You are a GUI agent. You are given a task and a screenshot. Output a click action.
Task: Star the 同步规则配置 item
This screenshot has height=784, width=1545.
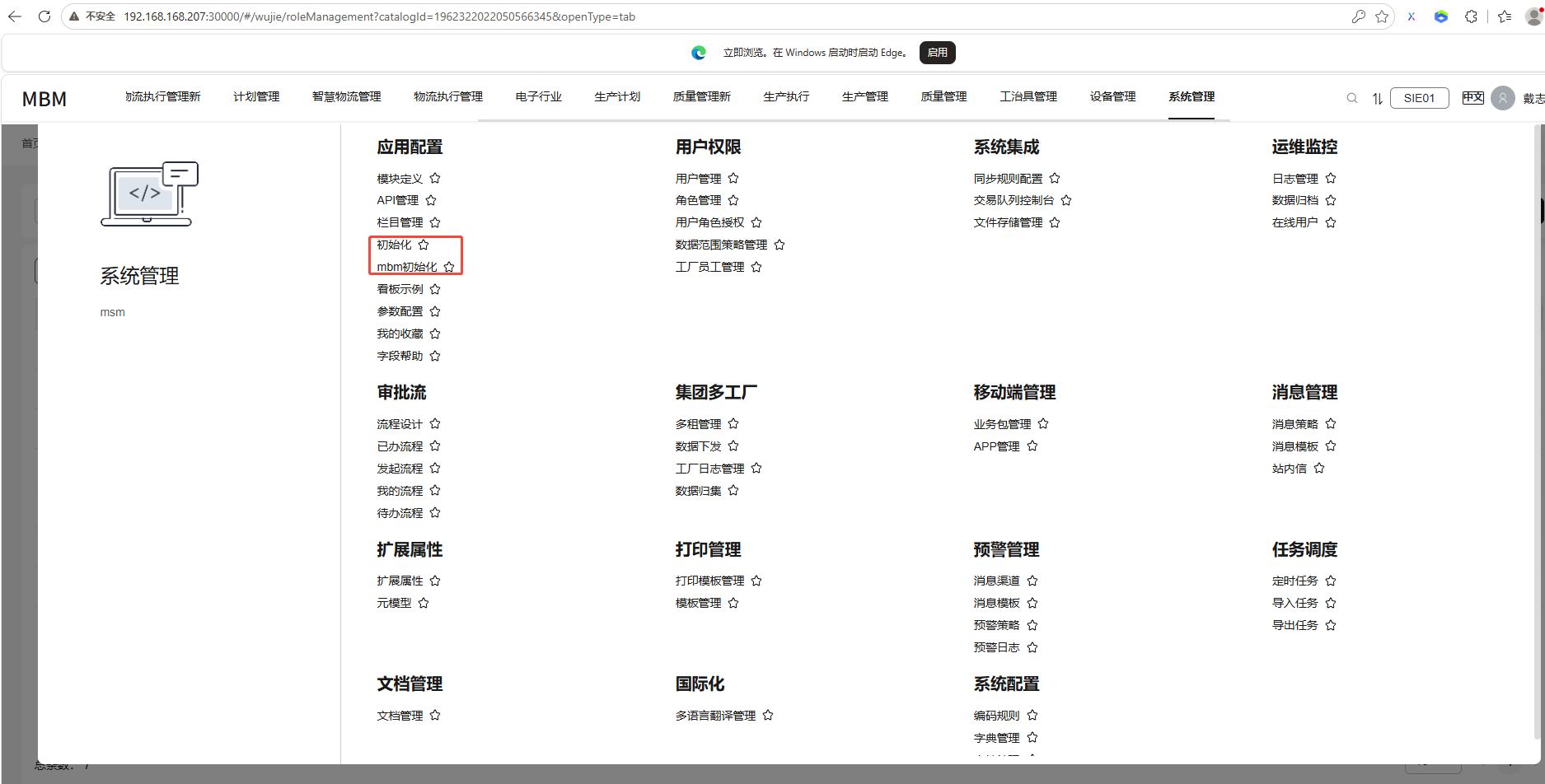1055,178
